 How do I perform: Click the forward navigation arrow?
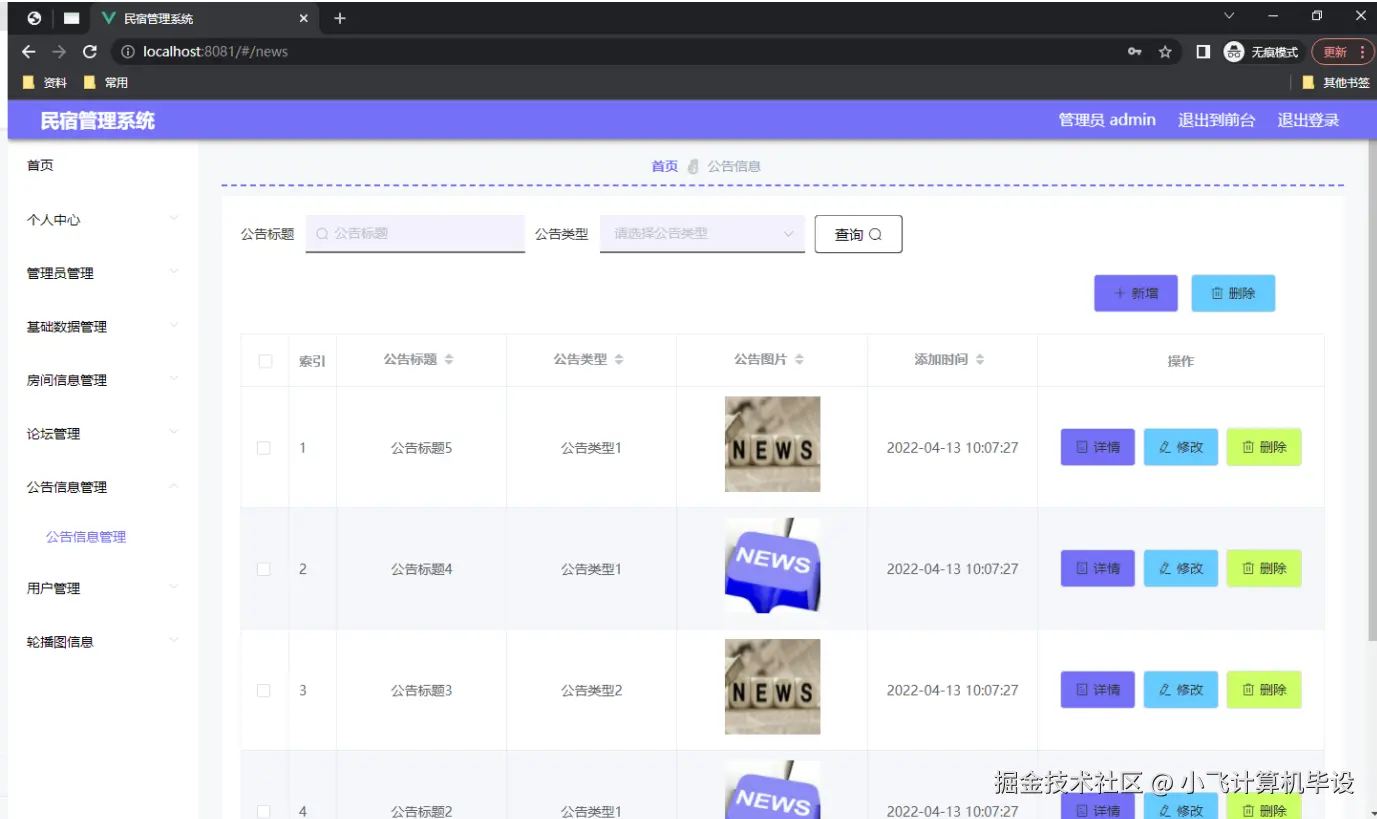point(59,52)
